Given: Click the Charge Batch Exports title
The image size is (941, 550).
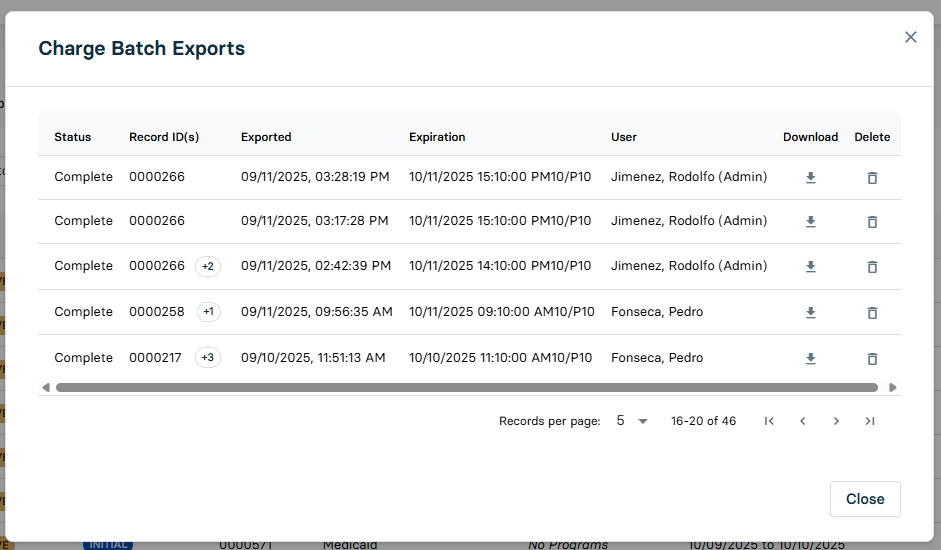Looking at the screenshot, I should [x=142, y=48].
